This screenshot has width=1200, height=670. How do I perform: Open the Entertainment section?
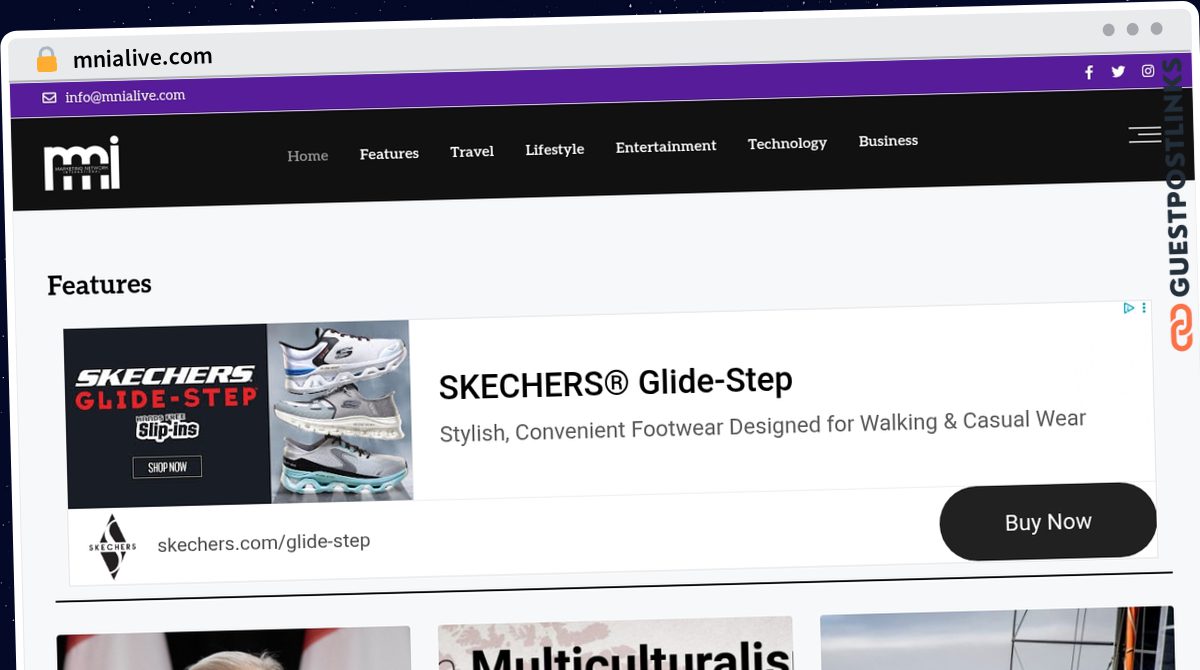(x=666, y=147)
